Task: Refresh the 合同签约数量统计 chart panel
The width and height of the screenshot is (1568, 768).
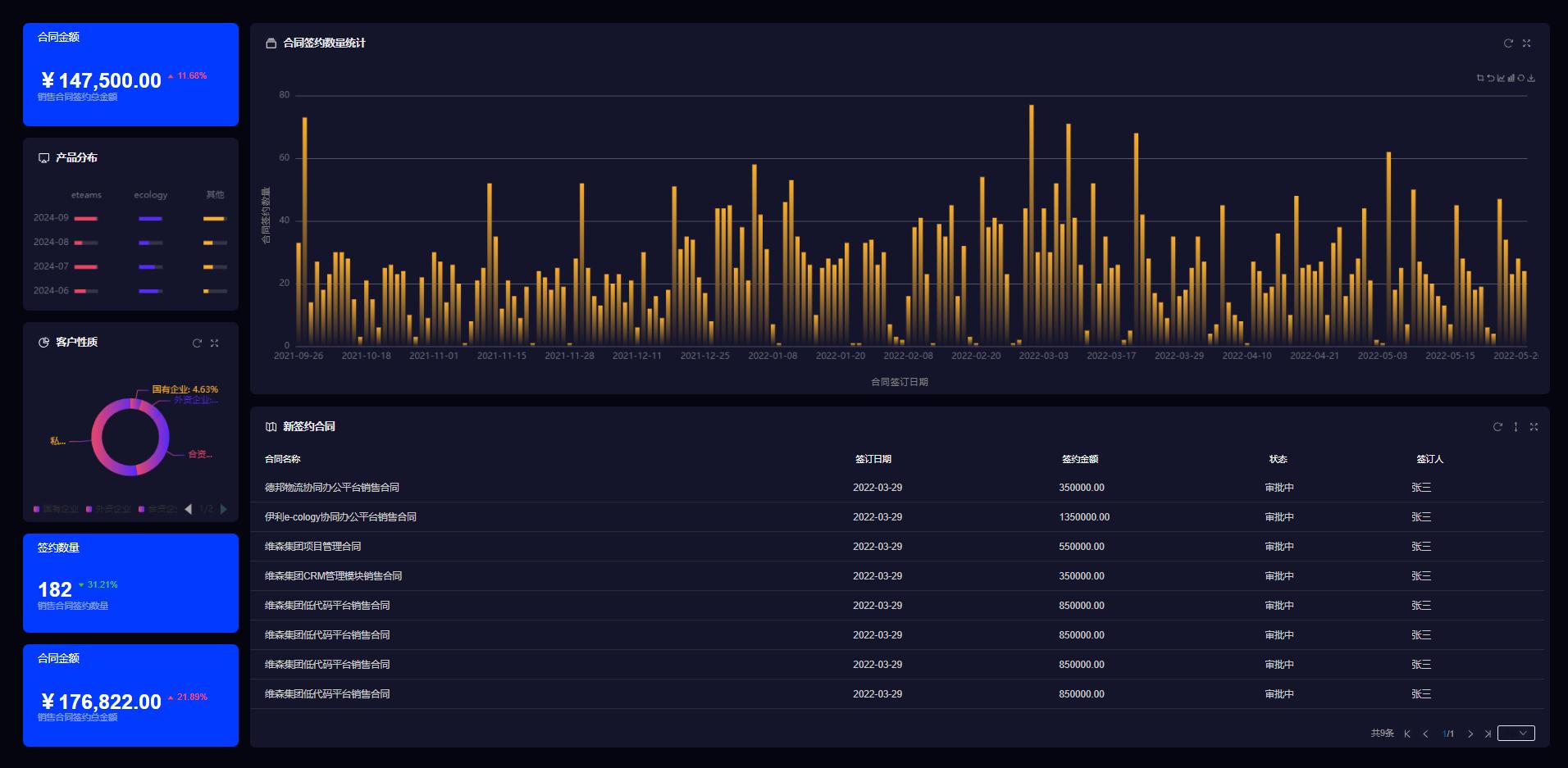Action: click(1508, 43)
